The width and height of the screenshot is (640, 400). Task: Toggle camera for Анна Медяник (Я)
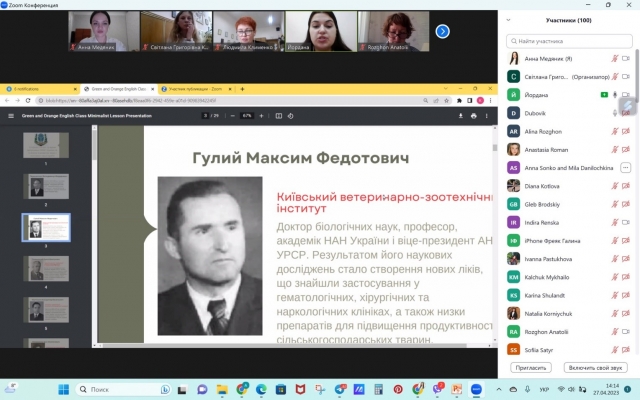coord(626,58)
